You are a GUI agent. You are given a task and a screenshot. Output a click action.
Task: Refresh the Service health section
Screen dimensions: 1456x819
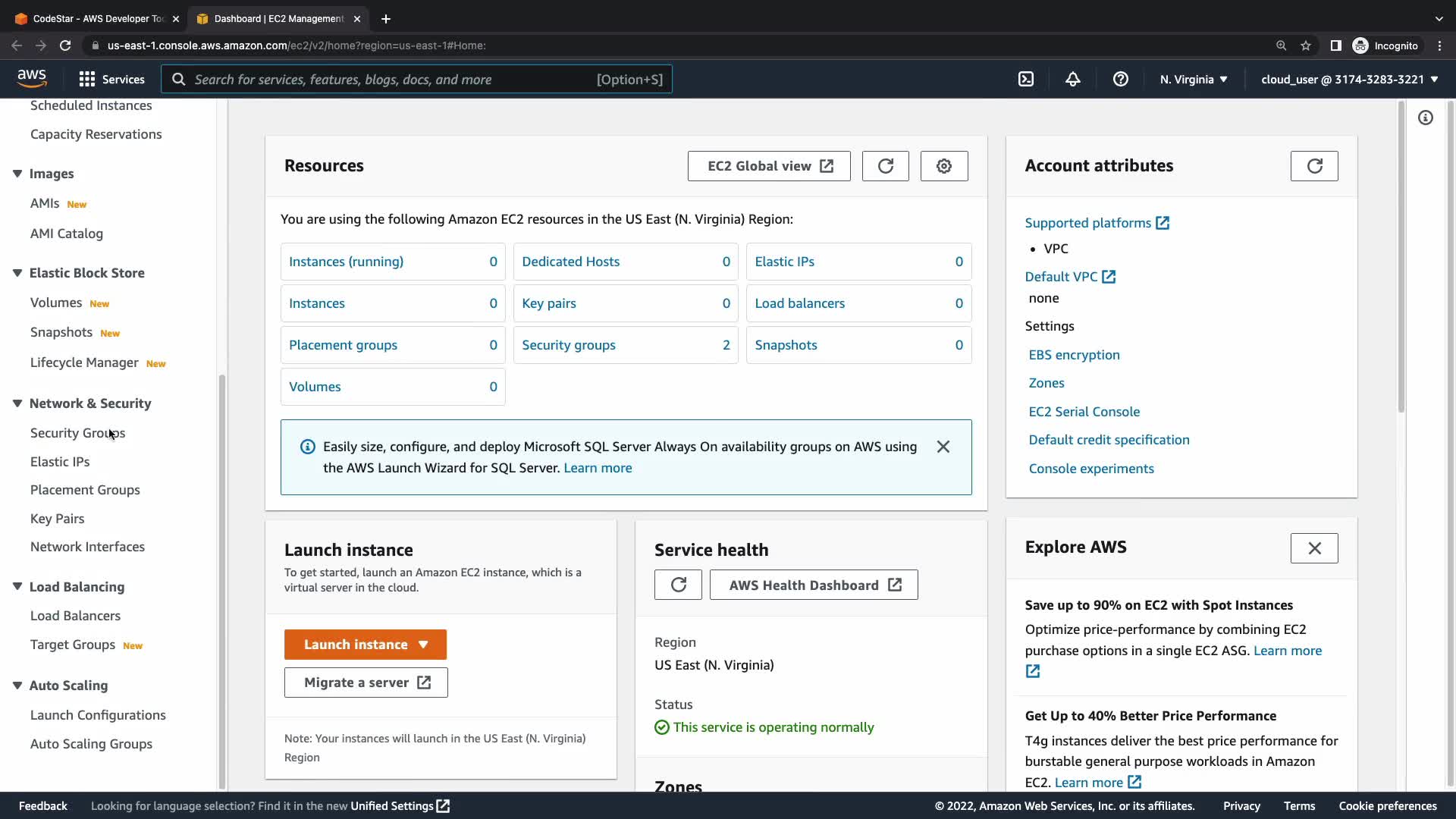tap(678, 585)
